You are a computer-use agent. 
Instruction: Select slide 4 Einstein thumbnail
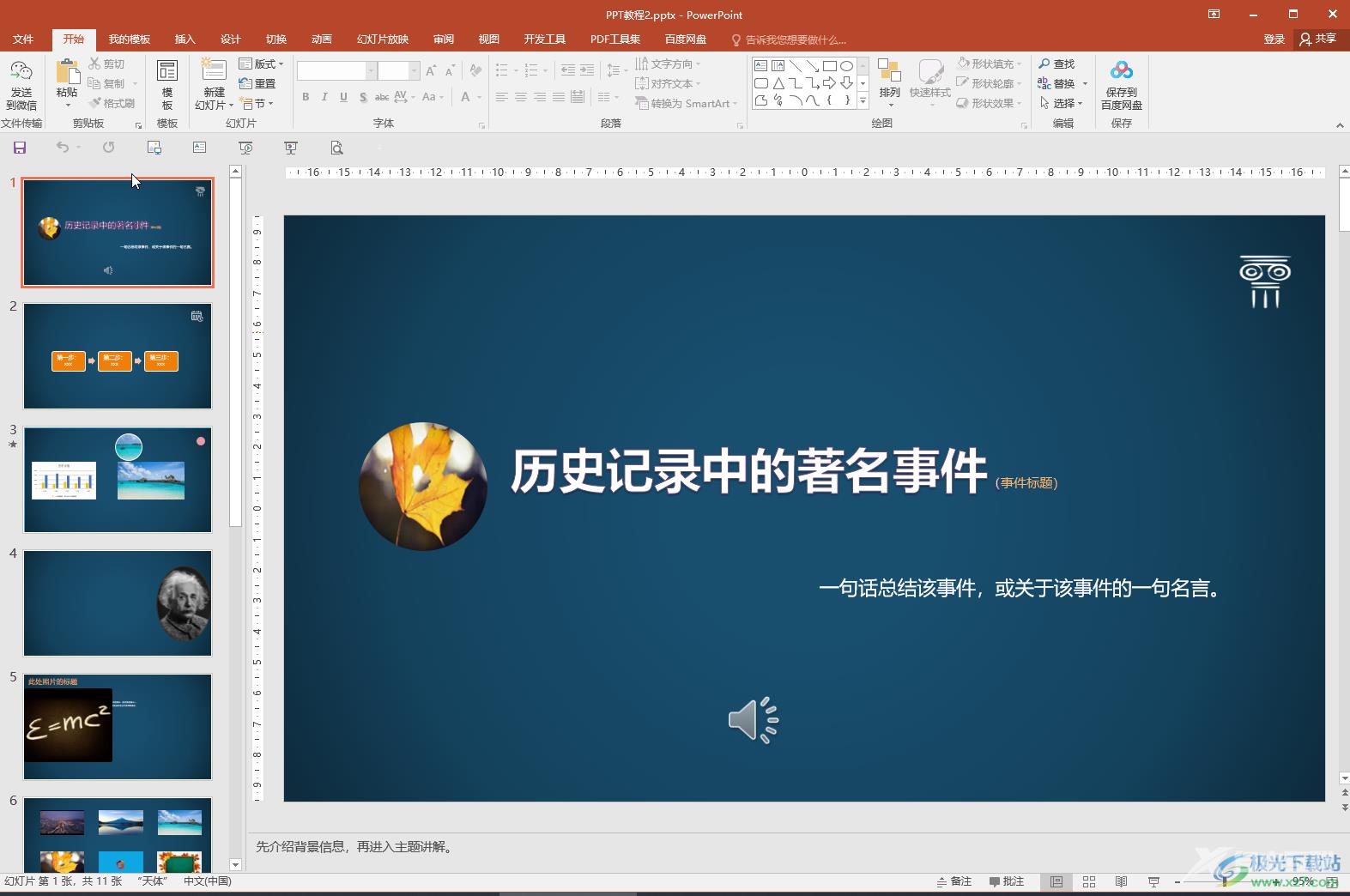[x=118, y=603]
